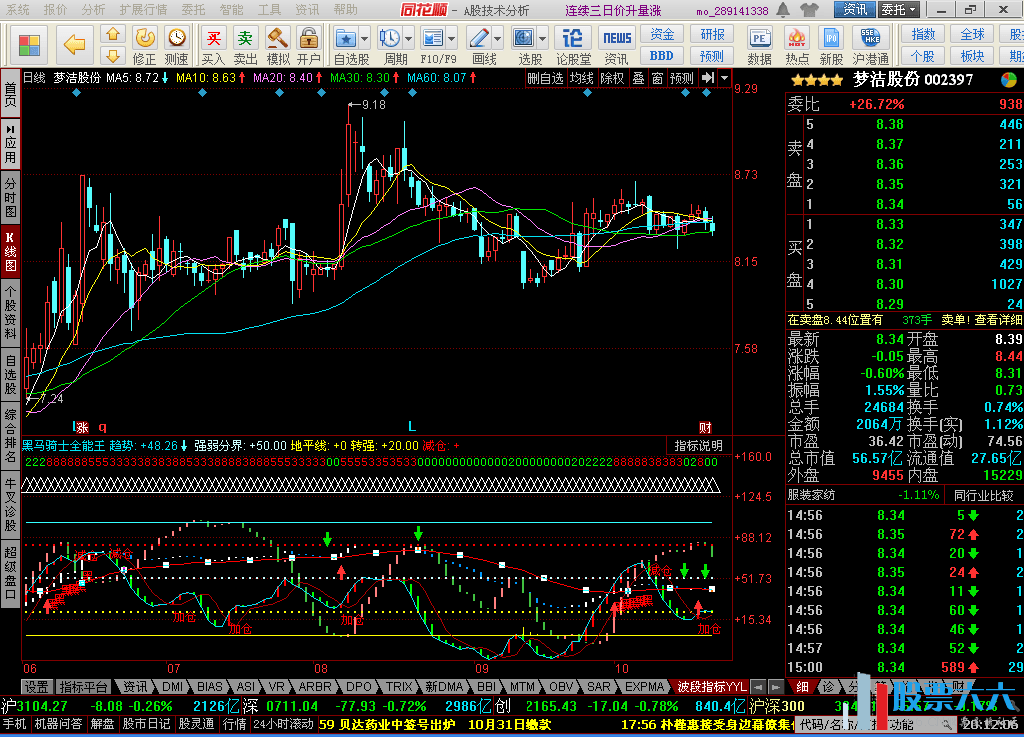Expand the chart options dropdown arrow after 预测

(x=725, y=78)
